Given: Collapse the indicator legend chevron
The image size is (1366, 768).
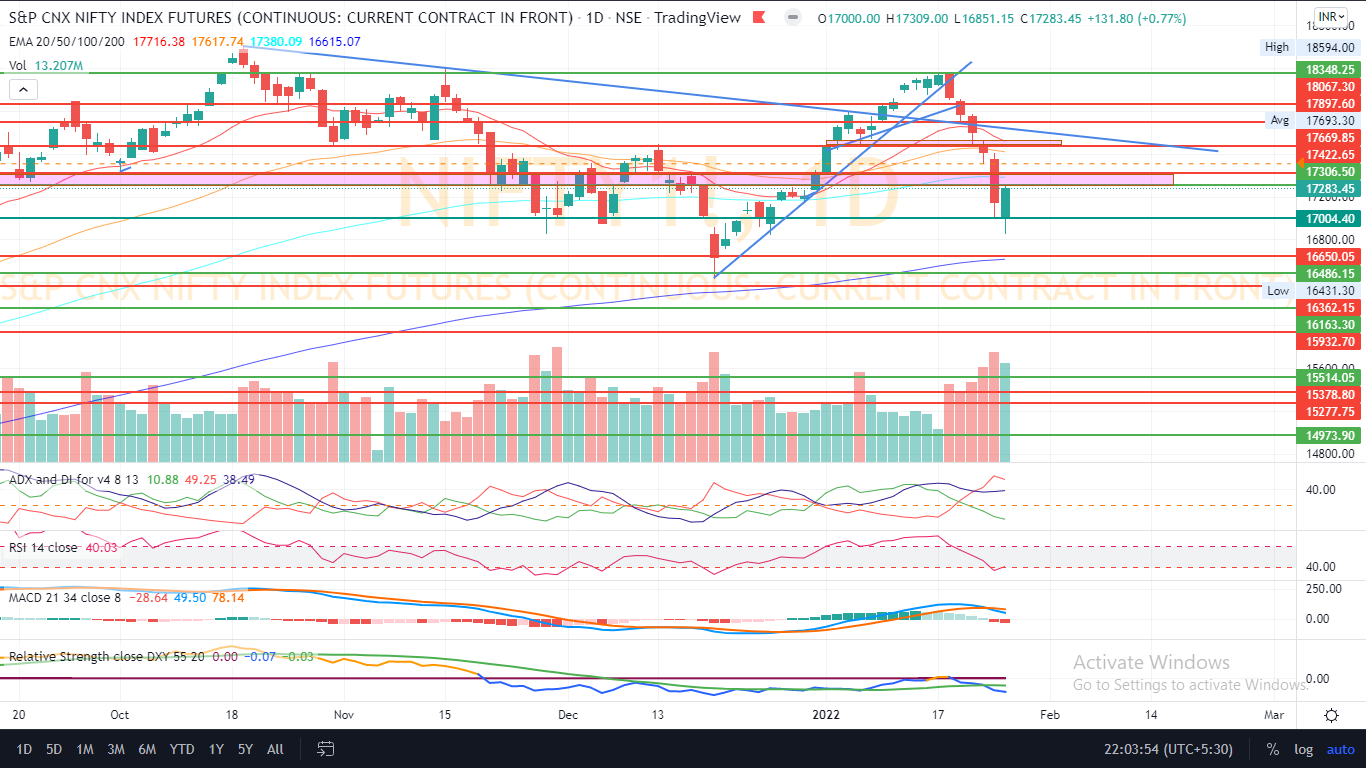Looking at the screenshot, I should tap(21, 89).
